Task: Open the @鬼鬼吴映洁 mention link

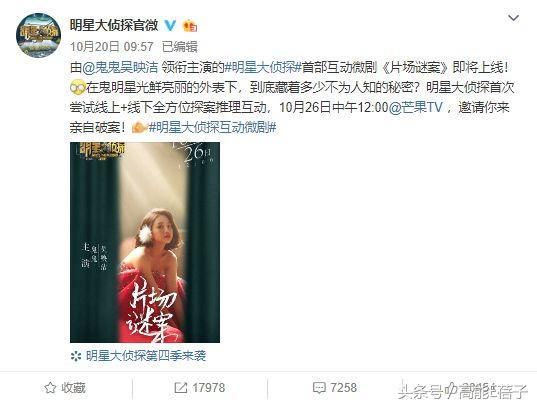Action: coord(120,67)
